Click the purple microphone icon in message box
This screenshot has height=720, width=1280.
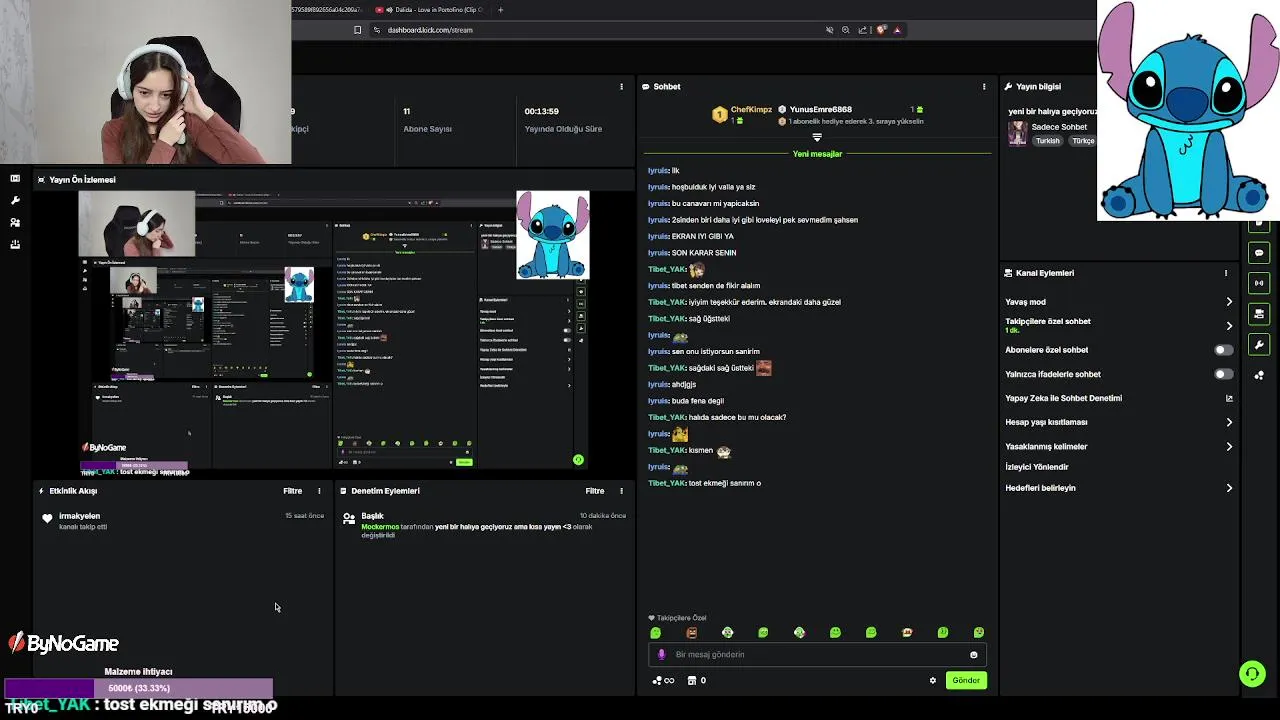[x=661, y=655]
